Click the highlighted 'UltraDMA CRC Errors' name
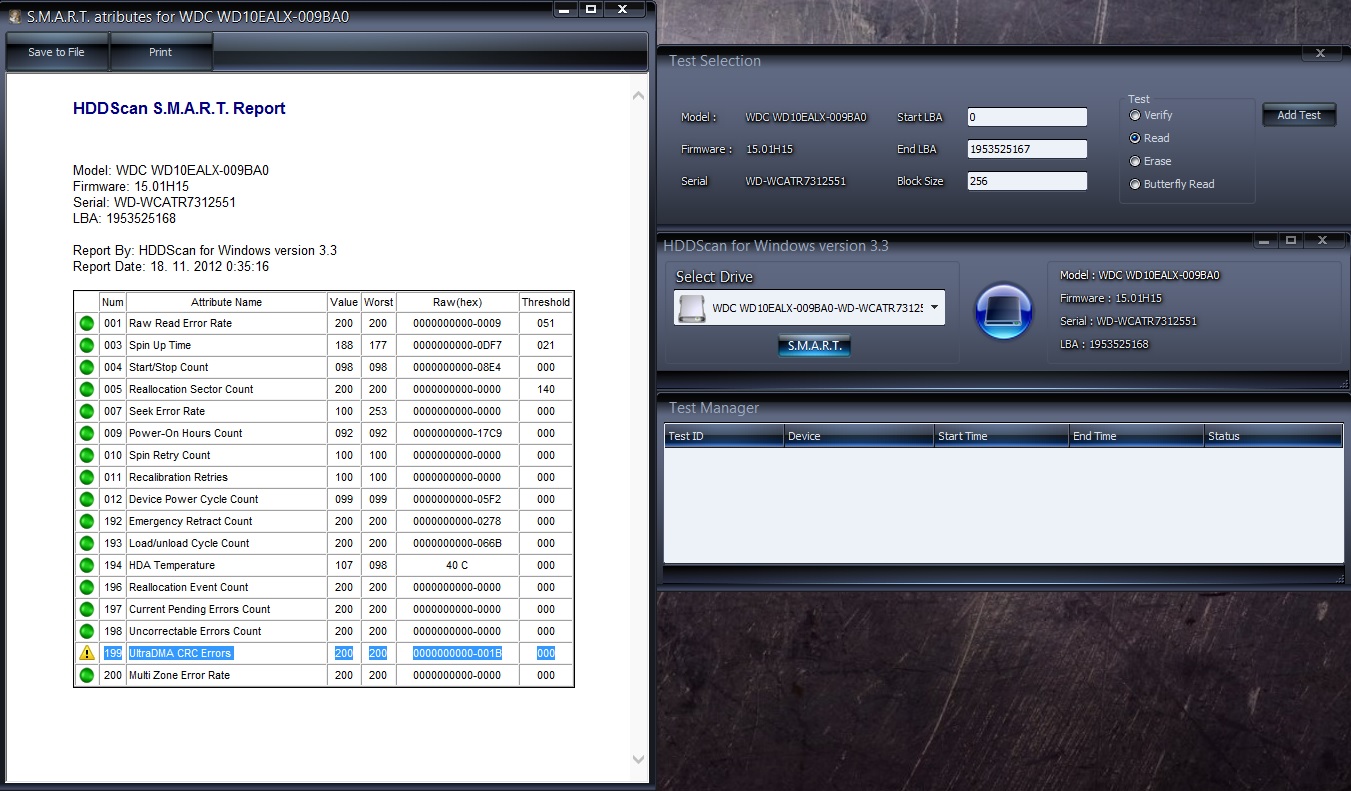 coord(180,653)
